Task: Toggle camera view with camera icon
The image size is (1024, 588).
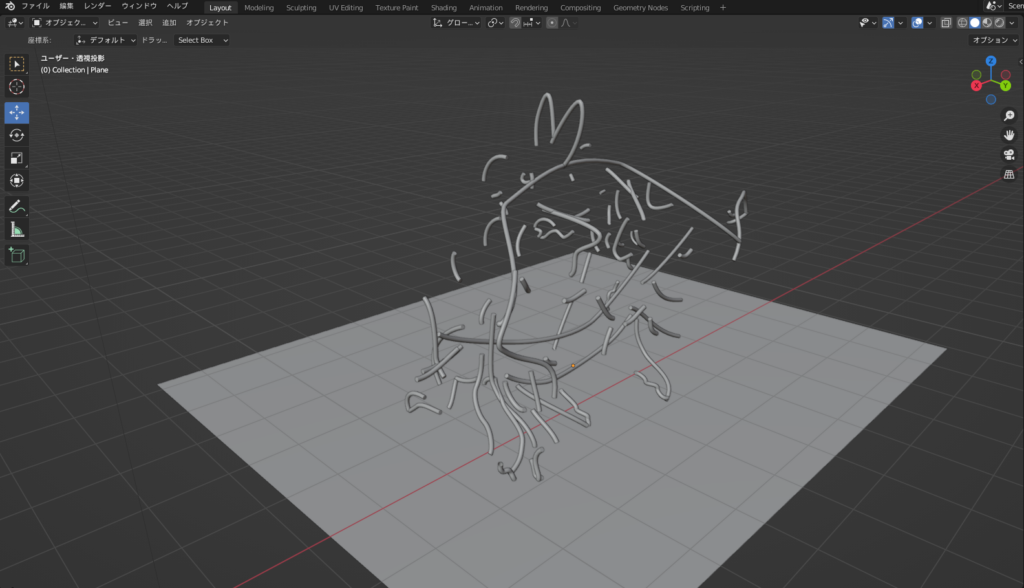Action: coord(1009,155)
